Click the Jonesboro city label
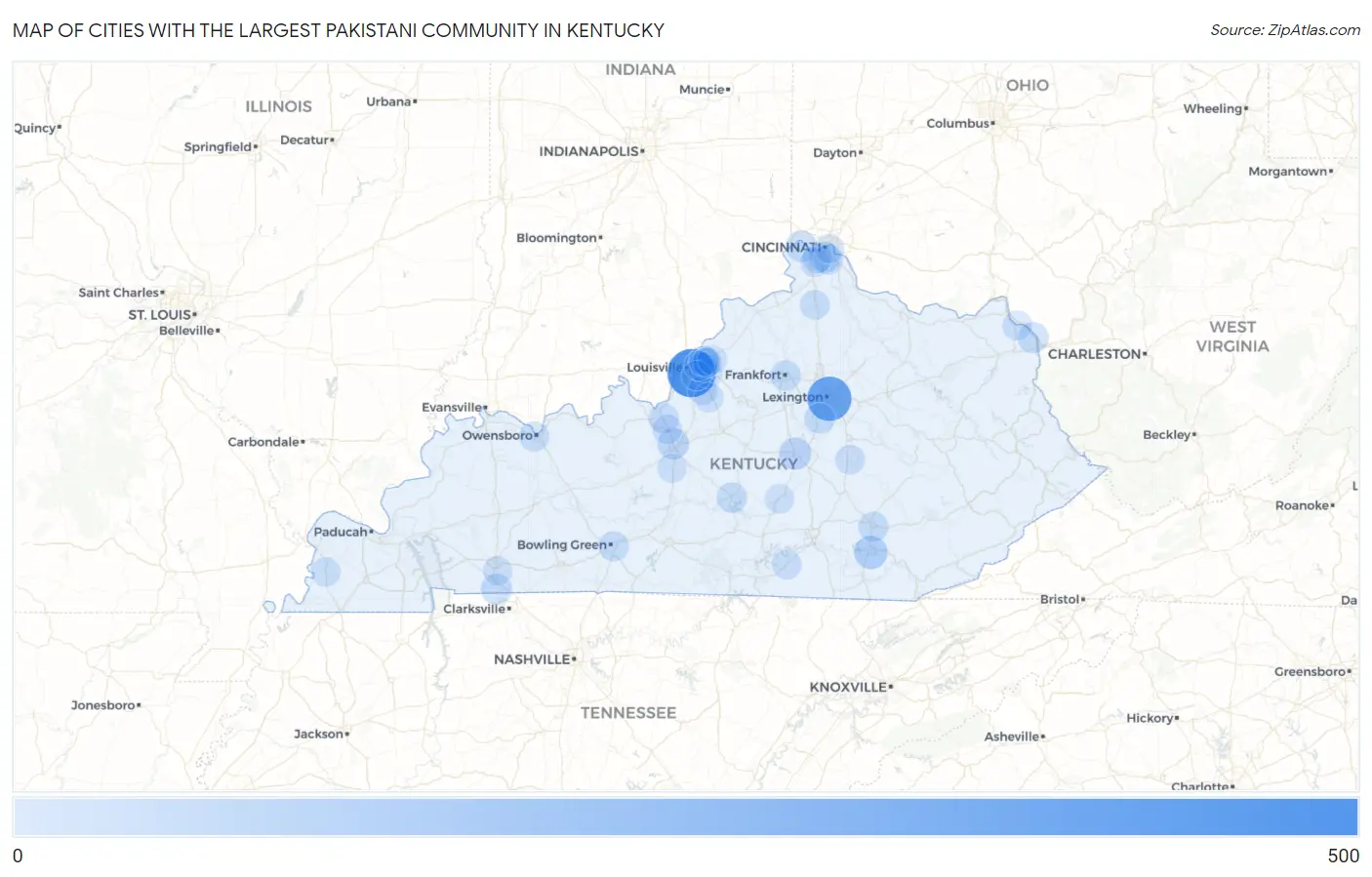The width and height of the screenshot is (1372, 877). pos(103,705)
